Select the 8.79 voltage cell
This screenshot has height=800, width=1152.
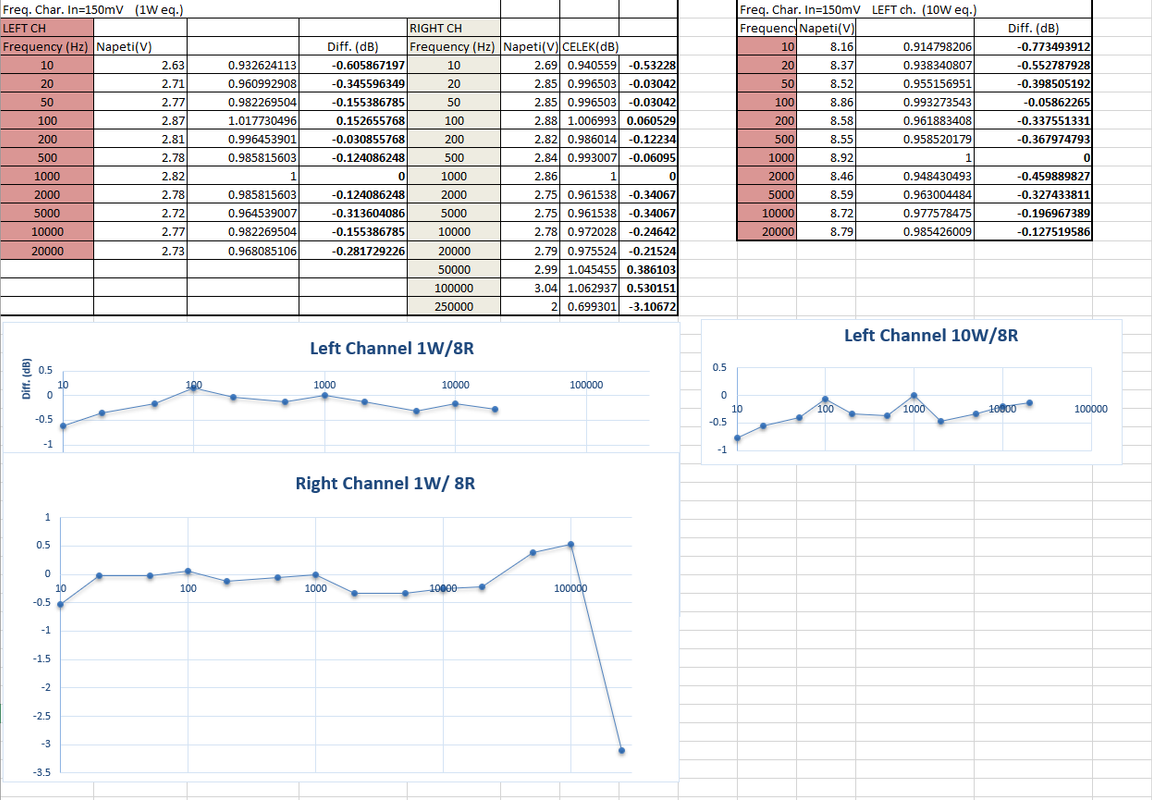coord(827,231)
